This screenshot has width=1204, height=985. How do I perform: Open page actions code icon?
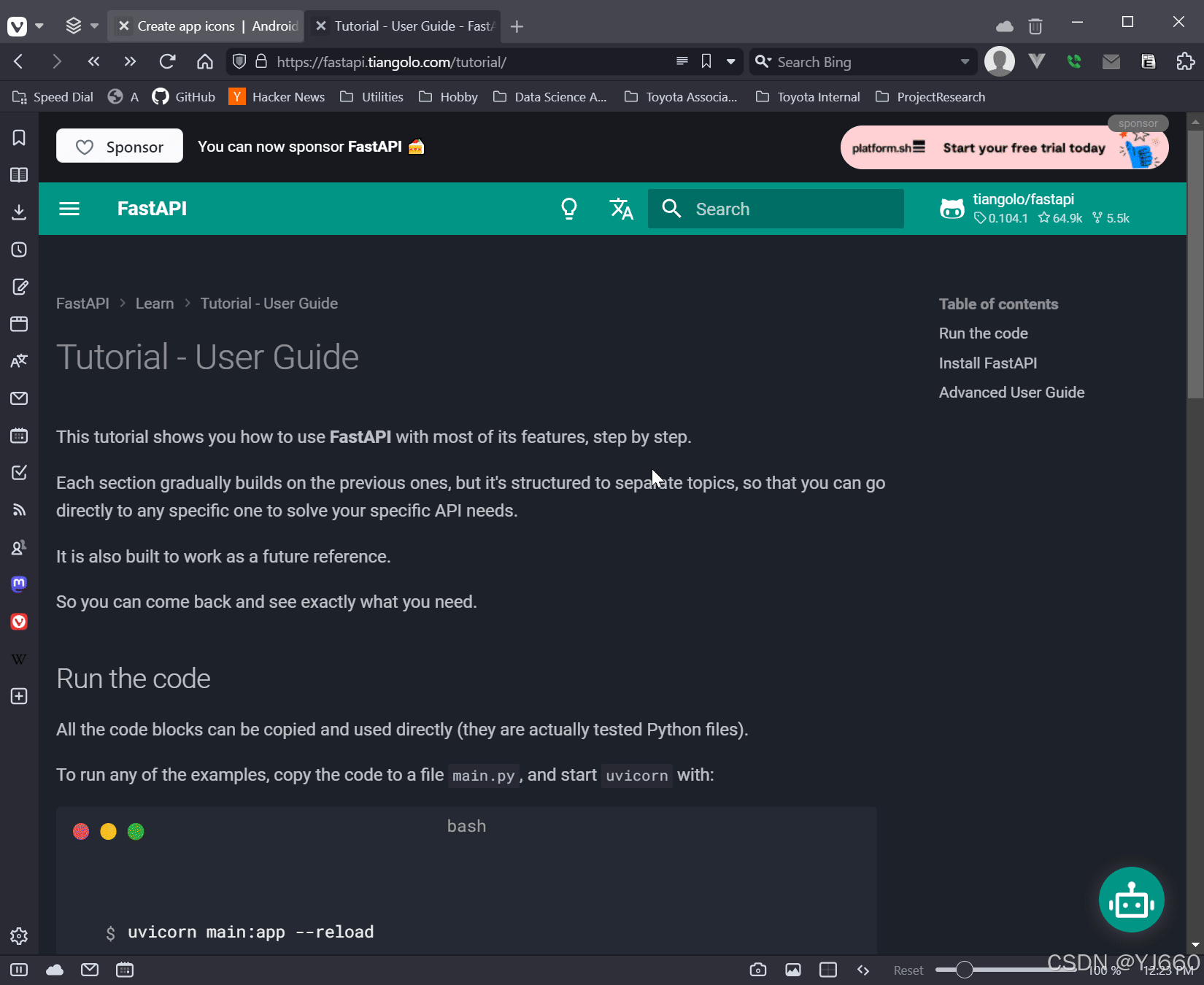(x=863, y=970)
